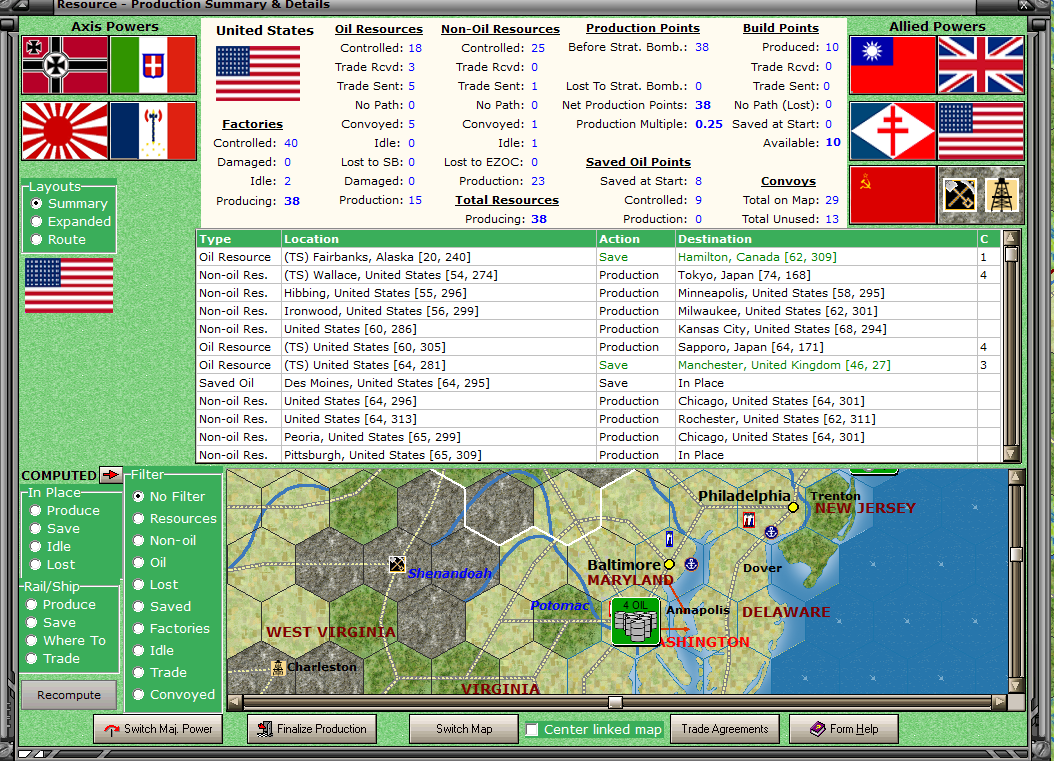Select the Chinese flag under Allied Powers

pyautogui.click(x=893, y=65)
